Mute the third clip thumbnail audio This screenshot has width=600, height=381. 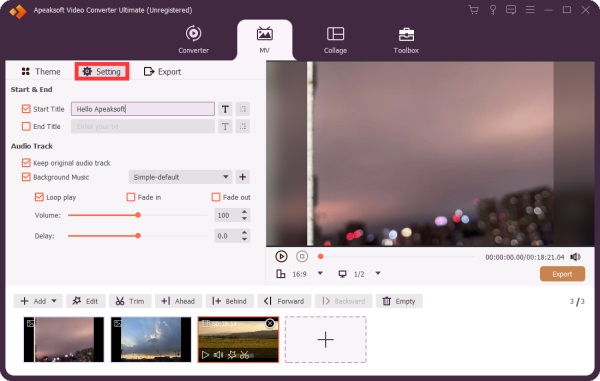click(218, 355)
